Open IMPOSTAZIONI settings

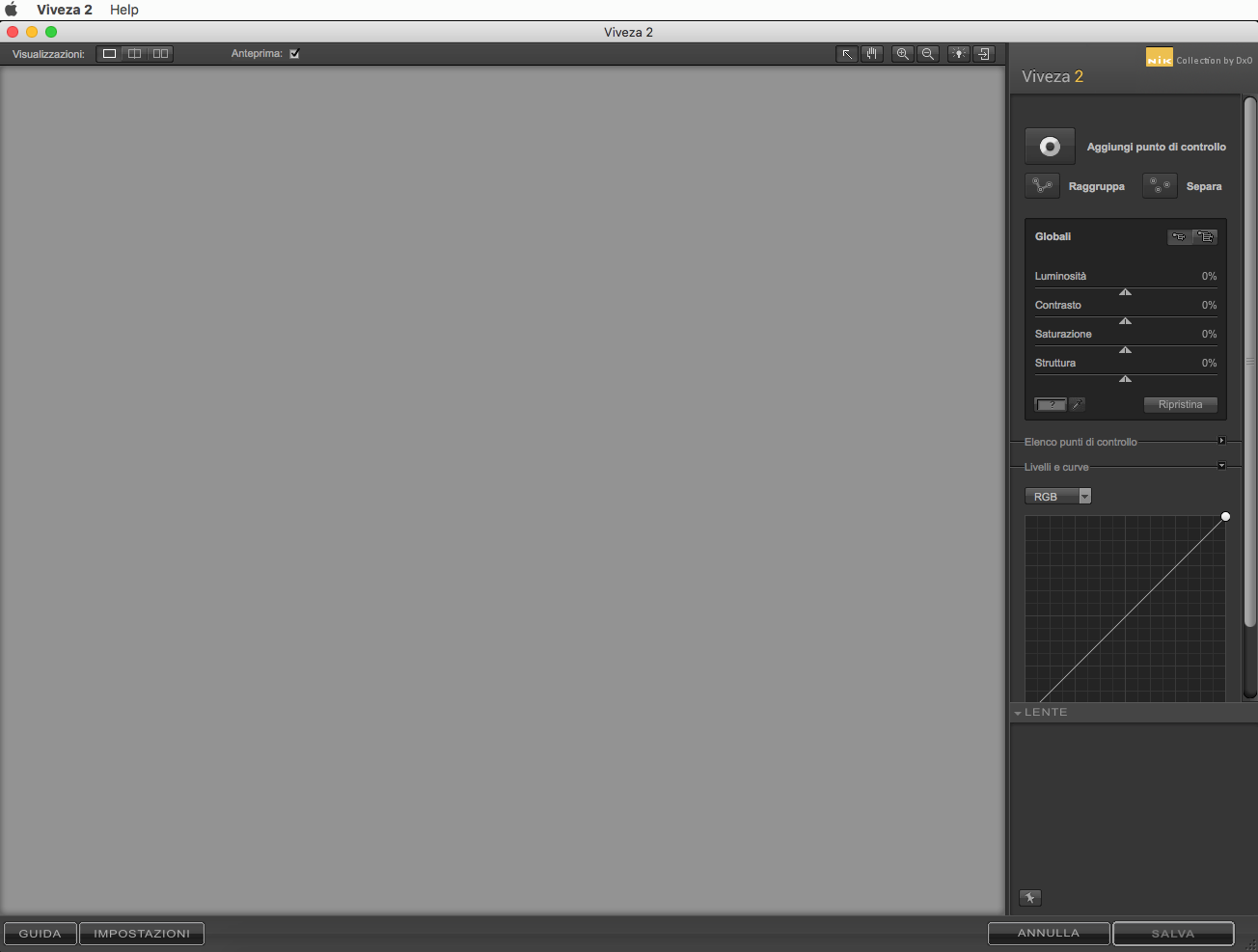tap(142, 934)
